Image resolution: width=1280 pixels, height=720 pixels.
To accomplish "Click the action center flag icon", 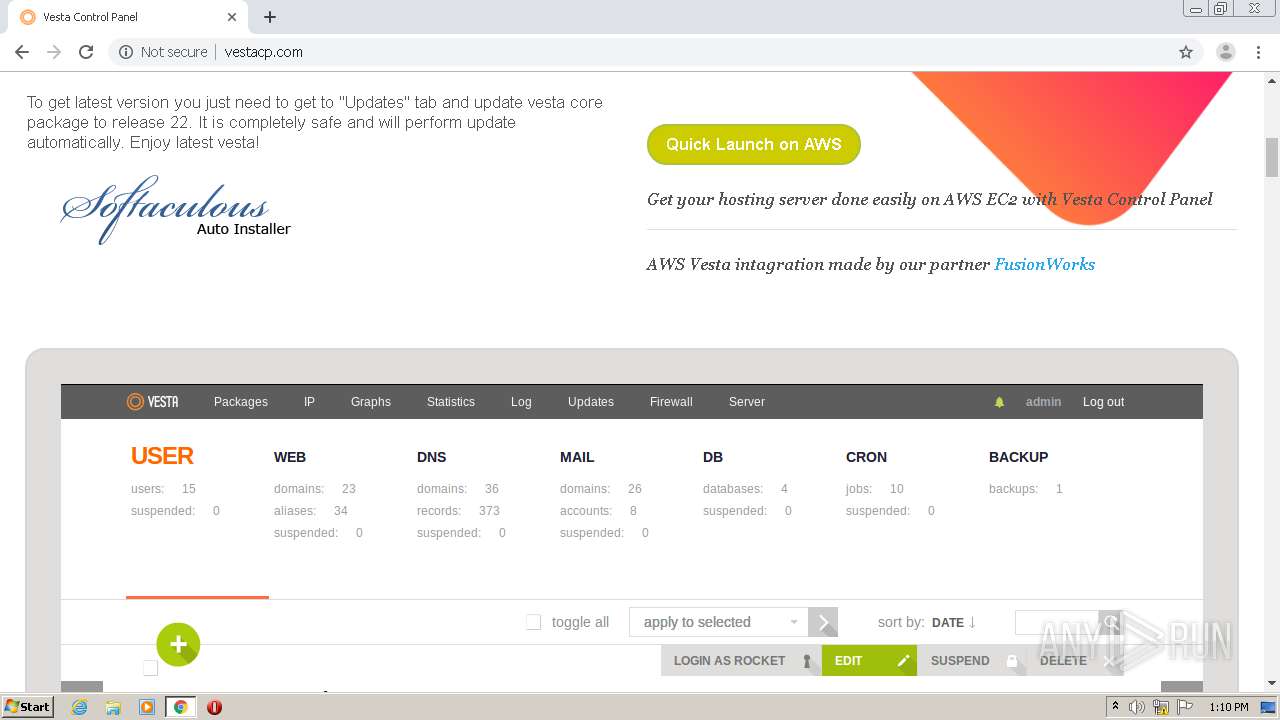I will 1185,707.
